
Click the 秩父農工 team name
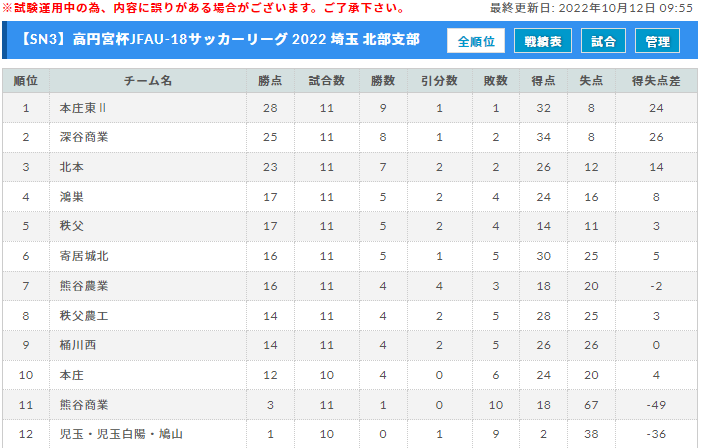pyautogui.click(x=84, y=316)
